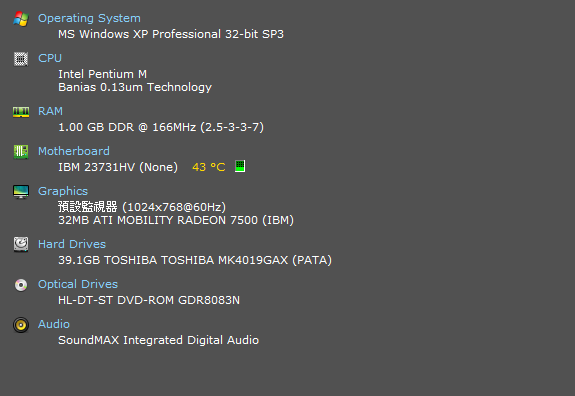This screenshot has width=575, height=396.
Task: Go to Hard Drives details
Action: pos(72,244)
